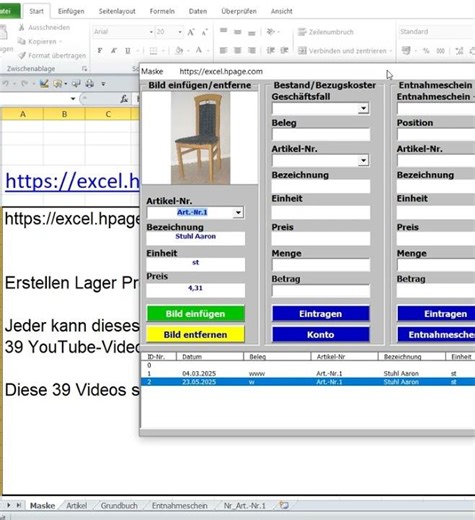Click the Zeilenumbruch wrap text button

click(x=326, y=32)
